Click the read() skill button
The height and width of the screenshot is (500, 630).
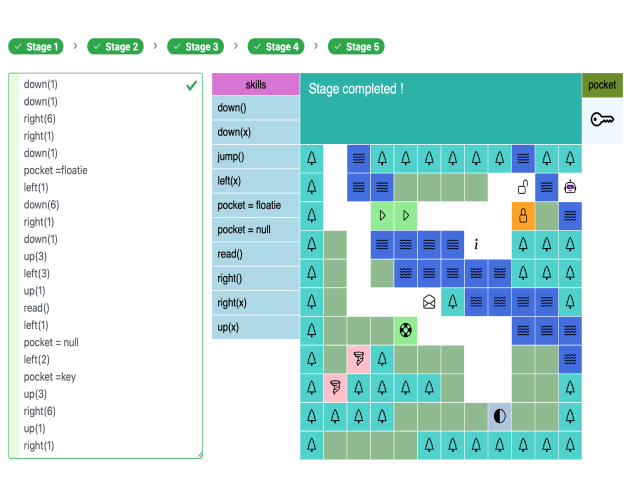255,254
